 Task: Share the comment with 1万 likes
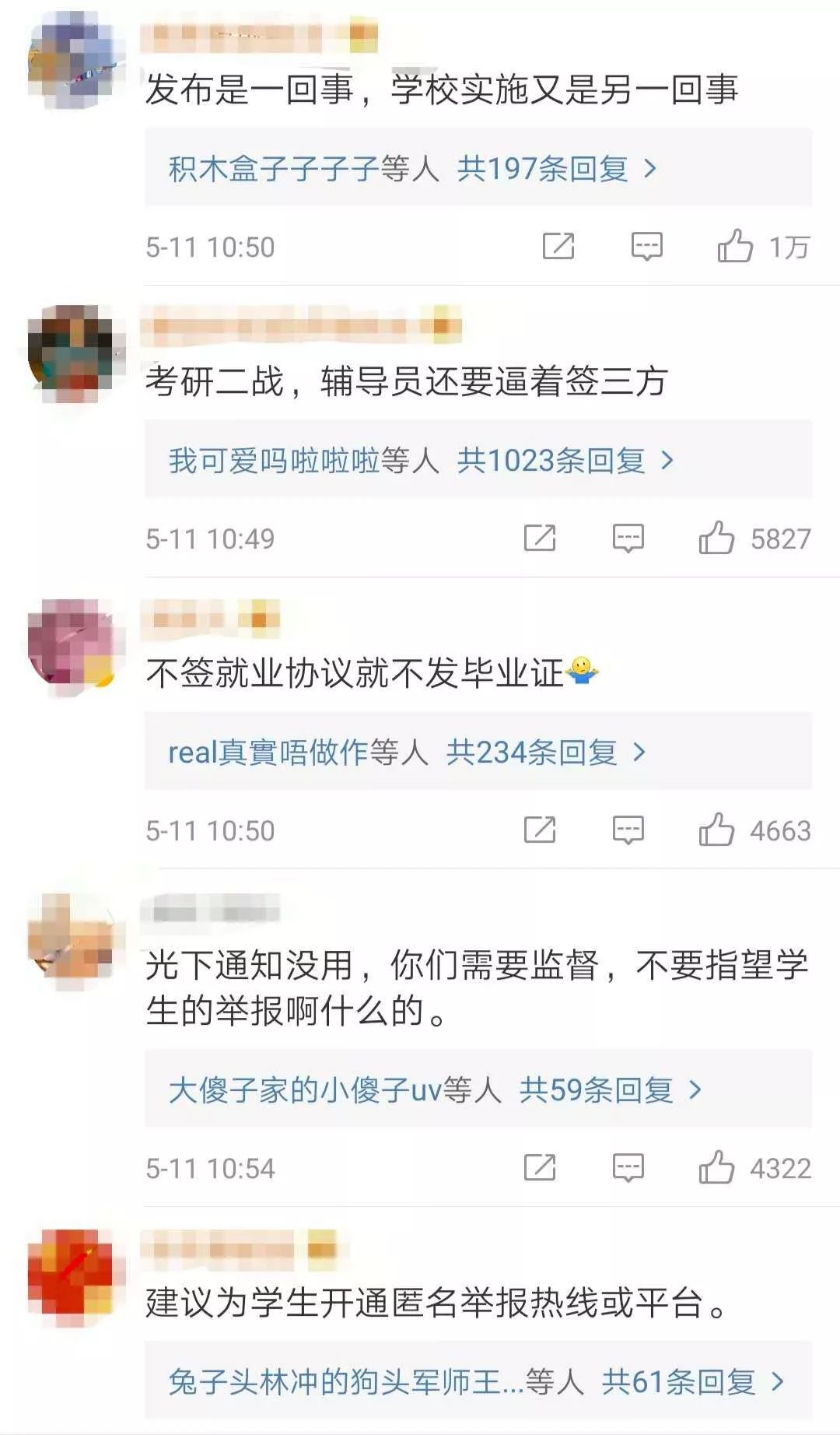(558, 246)
